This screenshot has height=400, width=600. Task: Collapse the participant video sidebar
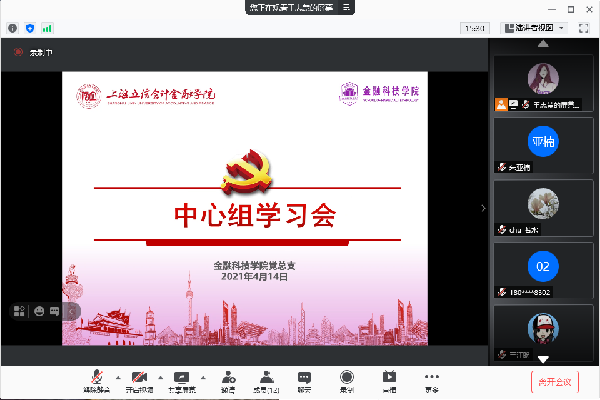pos(483,208)
